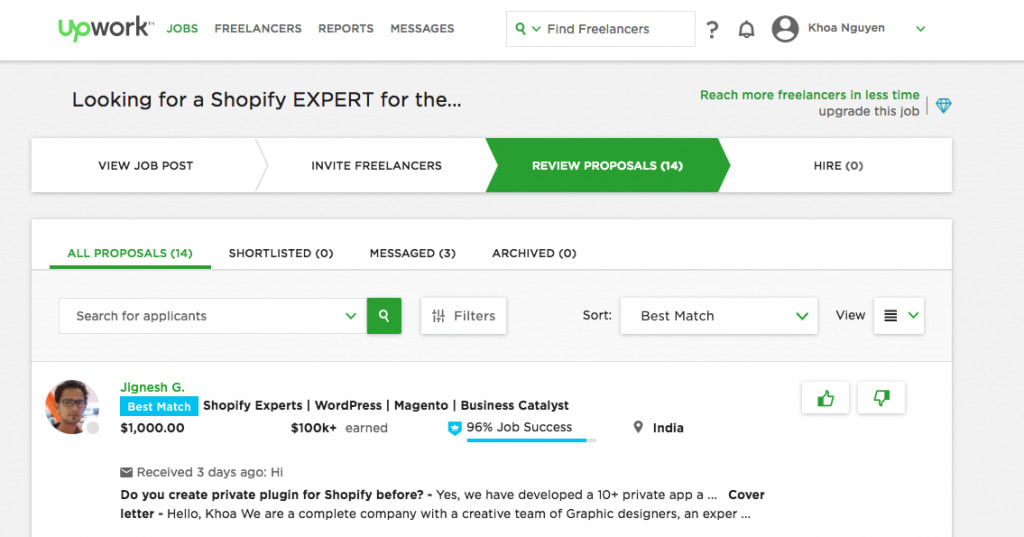Viewport: 1024px width, 537px height.
Task: Click the green search applicants button
Action: click(384, 316)
